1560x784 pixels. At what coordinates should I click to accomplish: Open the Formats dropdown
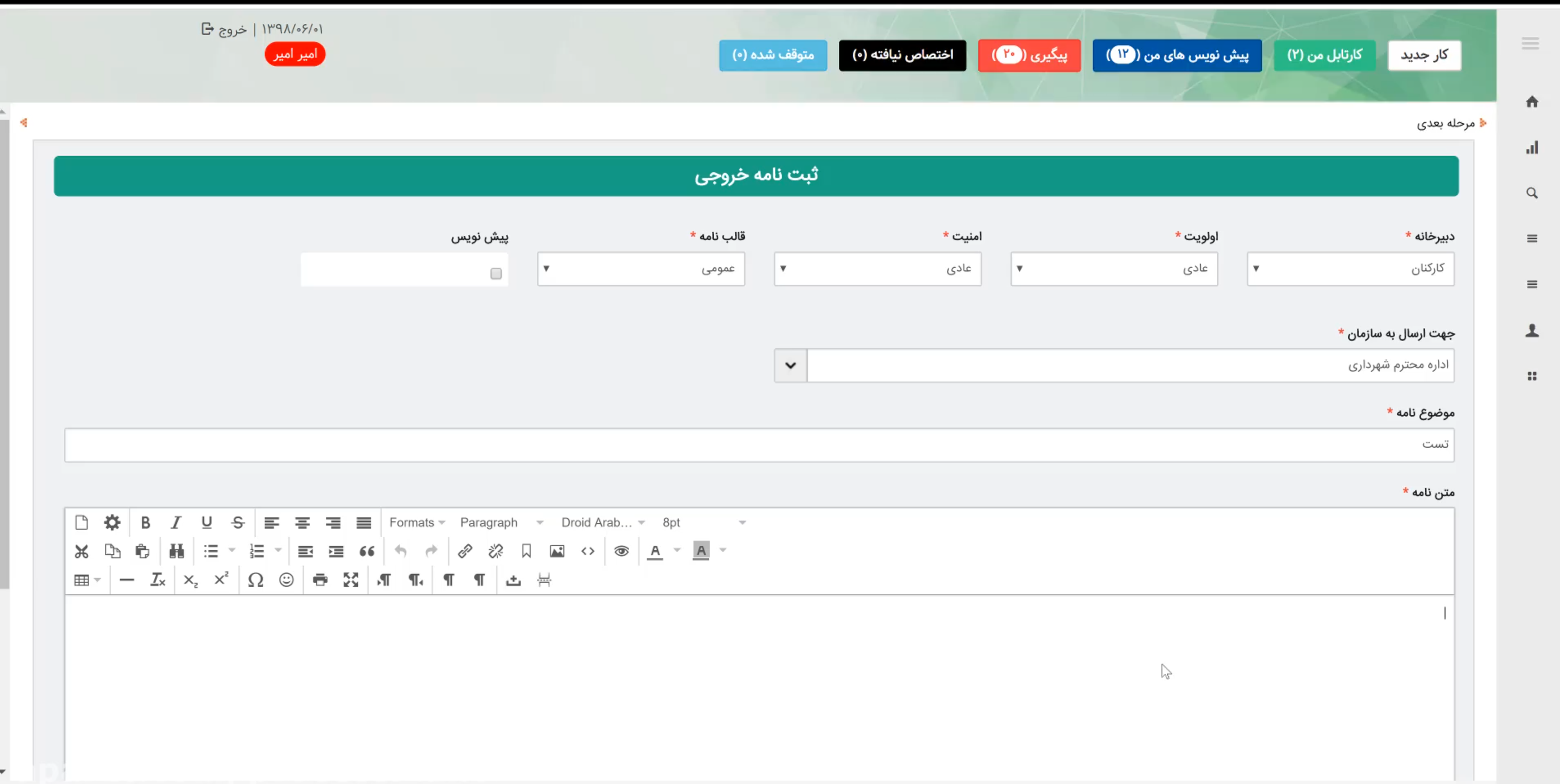pos(416,523)
